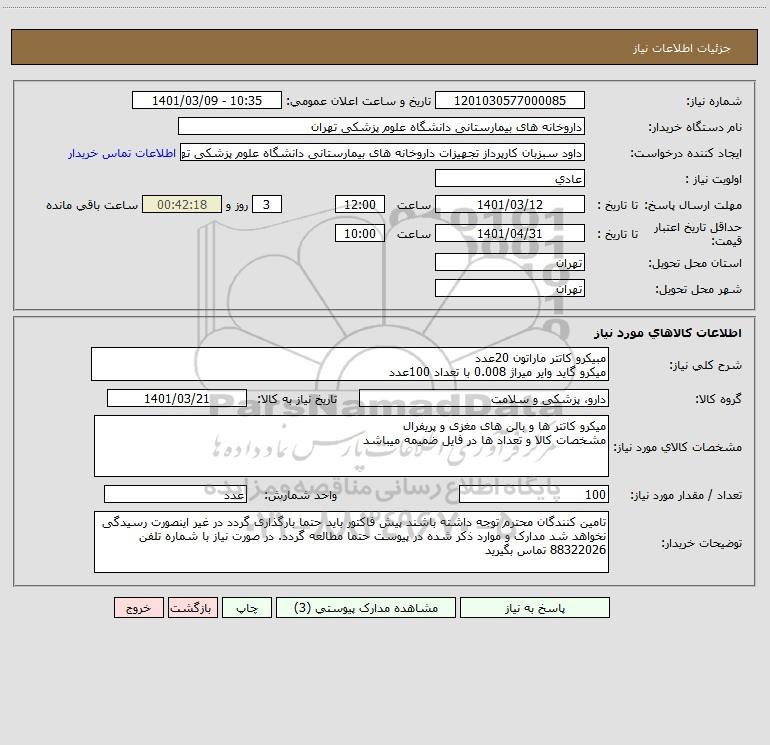Click priority field showing عادی
The height and width of the screenshot is (745, 770).
tap(510, 178)
